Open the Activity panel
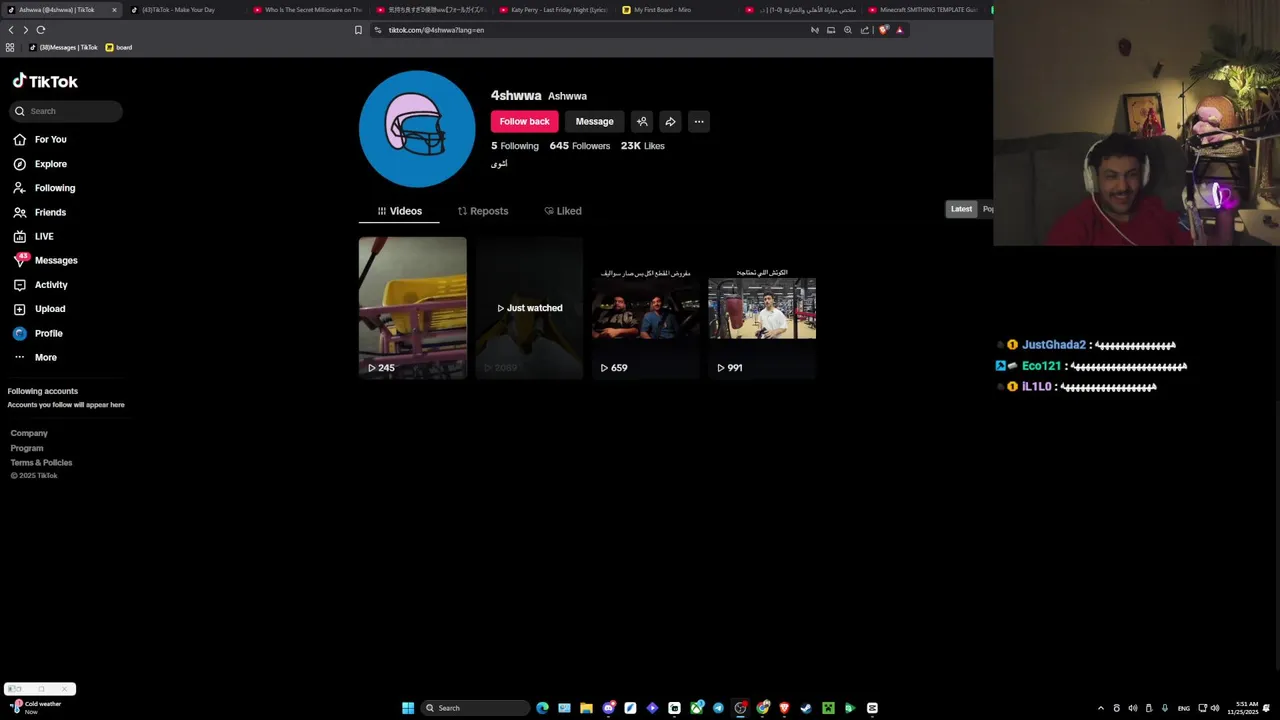The image size is (1280, 720). 41,285
